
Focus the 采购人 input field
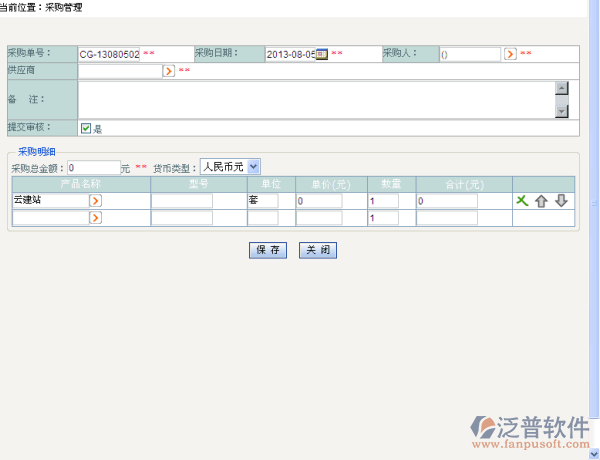click(470, 54)
